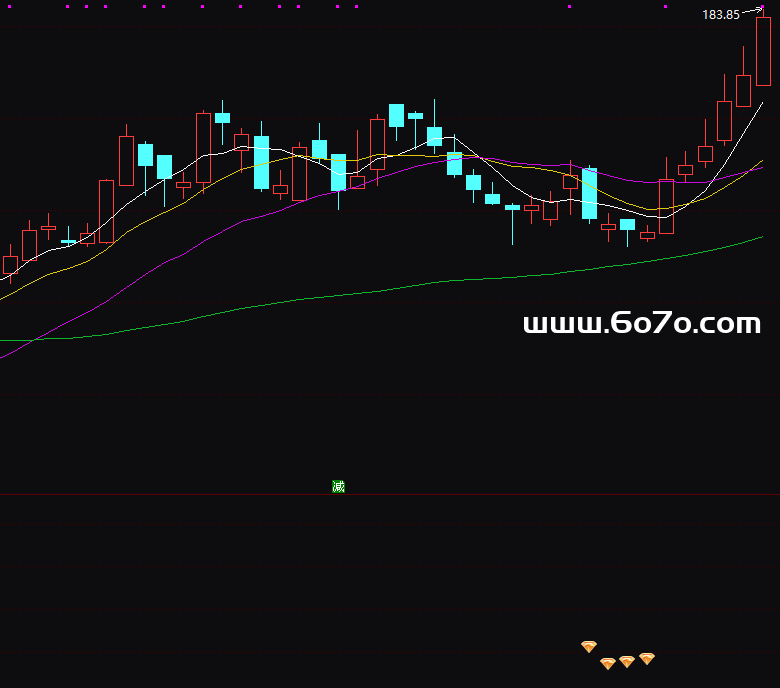Click the second orange diamond from left
Image resolution: width=780 pixels, height=688 pixels.
(608, 663)
